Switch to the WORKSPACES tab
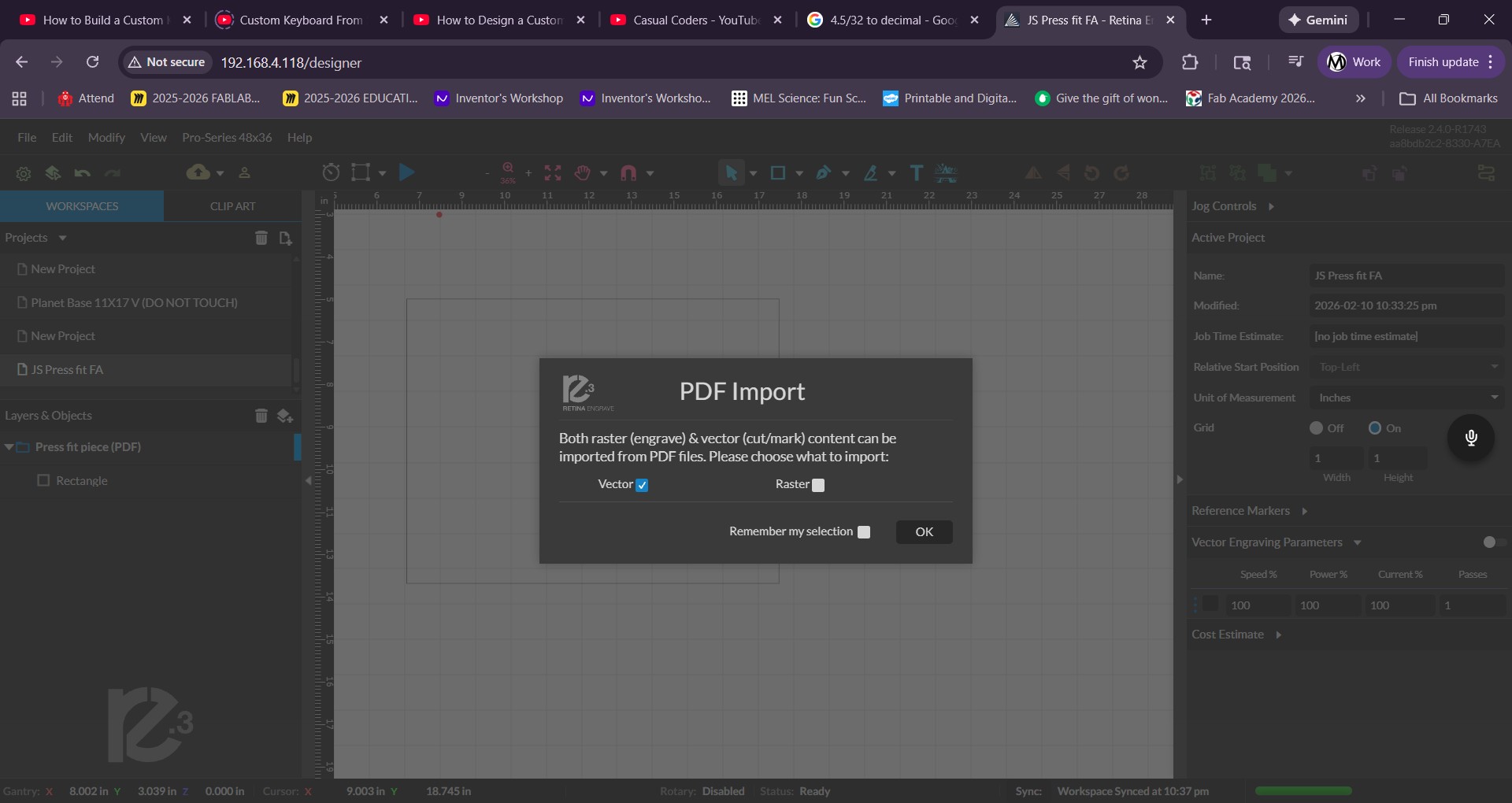The image size is (1512, 803). (82, 206)
